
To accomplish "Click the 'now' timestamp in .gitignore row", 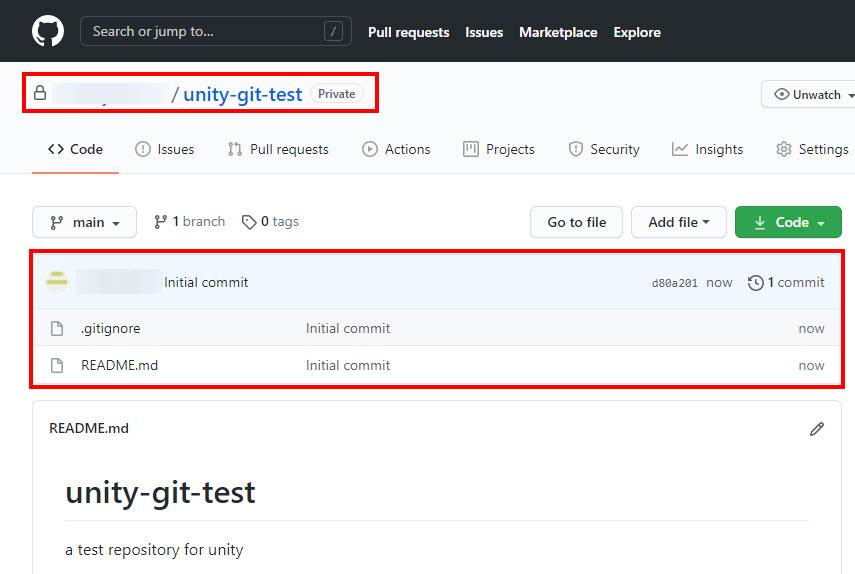I will click(811, 329).
